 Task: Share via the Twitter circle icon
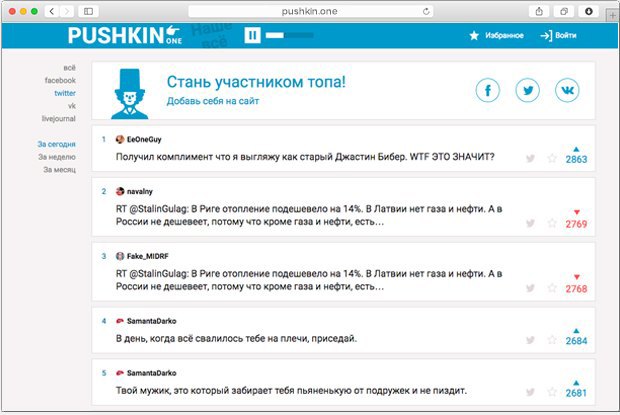pyautogui.click(x=527, y=90)
